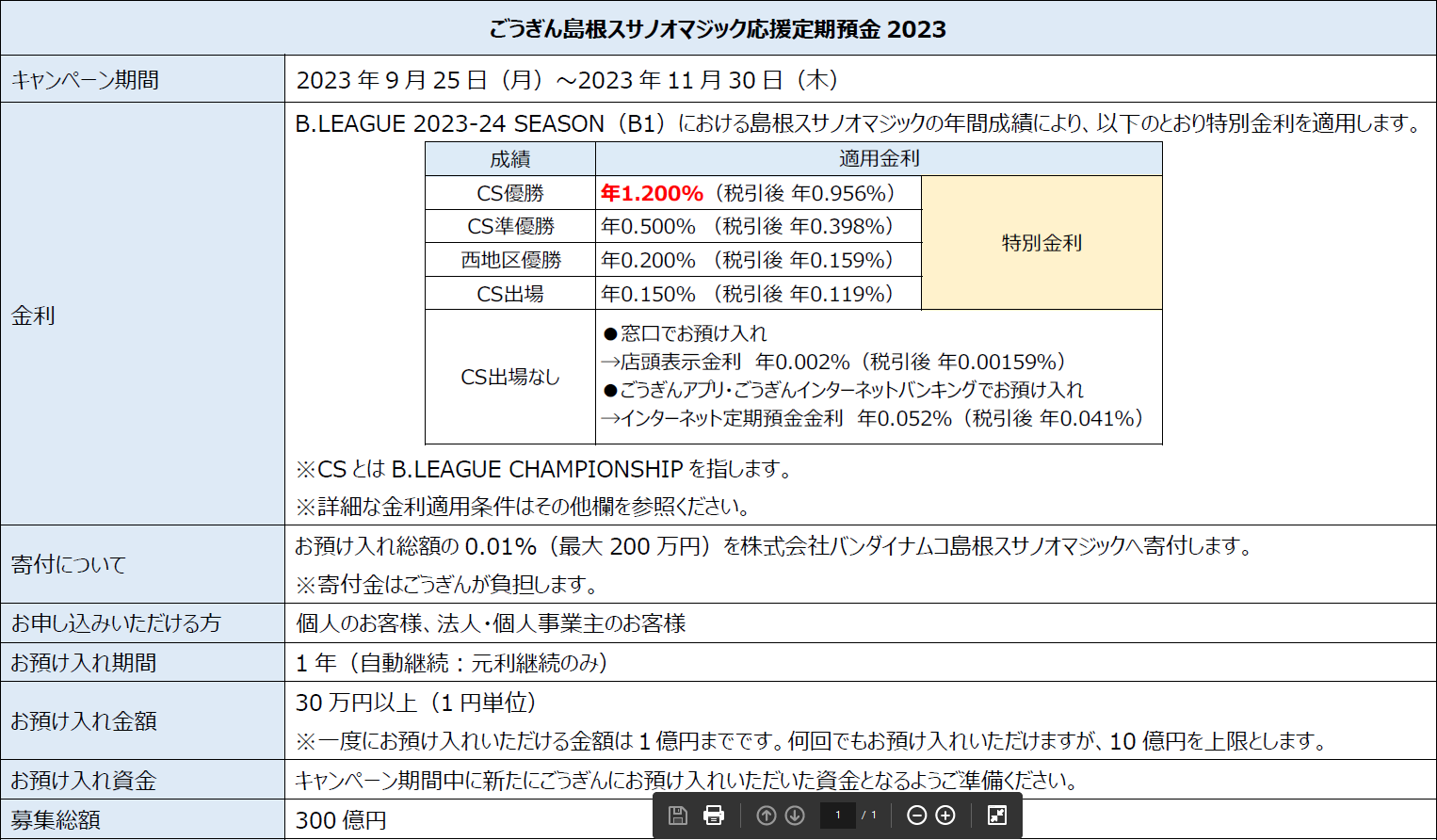This screenshot has height=840, width=1437.
Task: Click the CS準優勝 cell
Action: 510,226
